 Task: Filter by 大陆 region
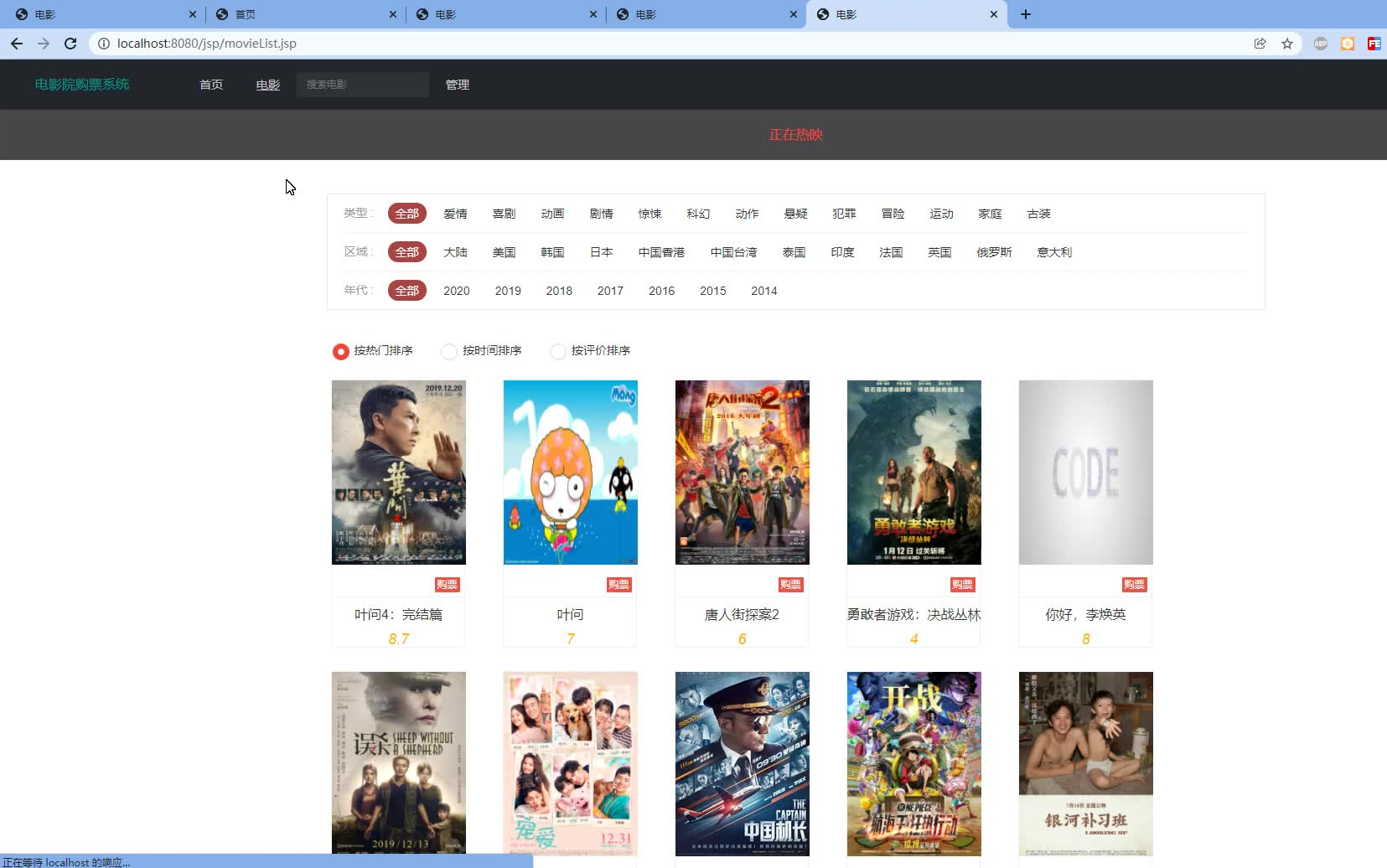(455, 252)
